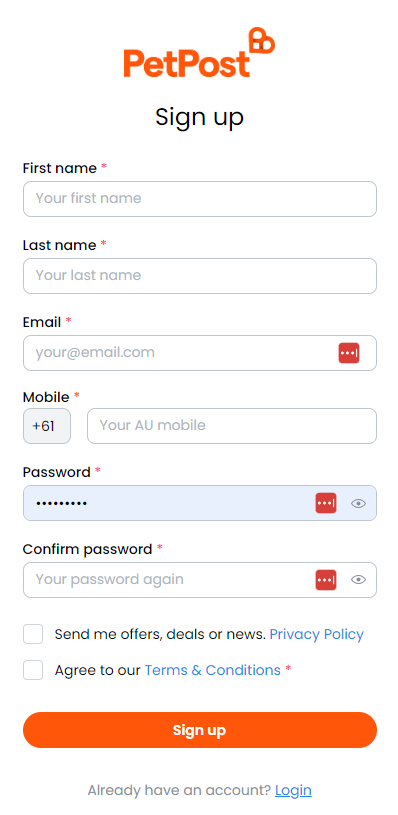398x815 pixels.
Task: Click the PetPost logo
Action: click(x=200, y=52)
